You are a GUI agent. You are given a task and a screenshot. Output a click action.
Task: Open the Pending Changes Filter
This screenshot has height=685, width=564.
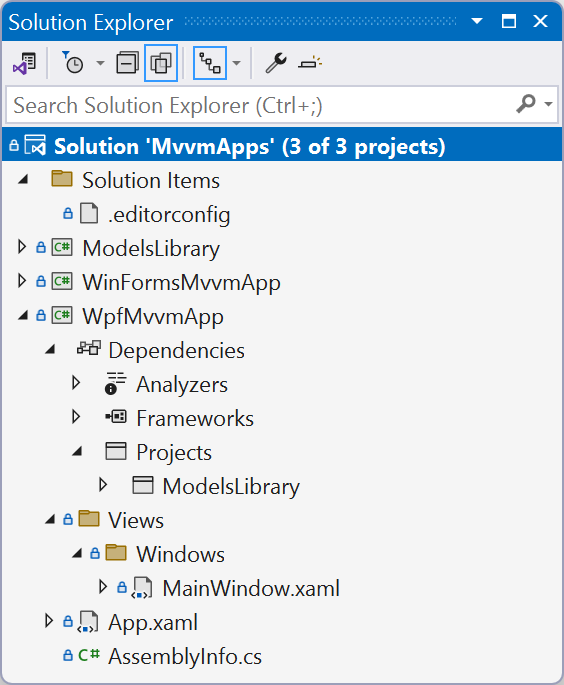(74, 63)
